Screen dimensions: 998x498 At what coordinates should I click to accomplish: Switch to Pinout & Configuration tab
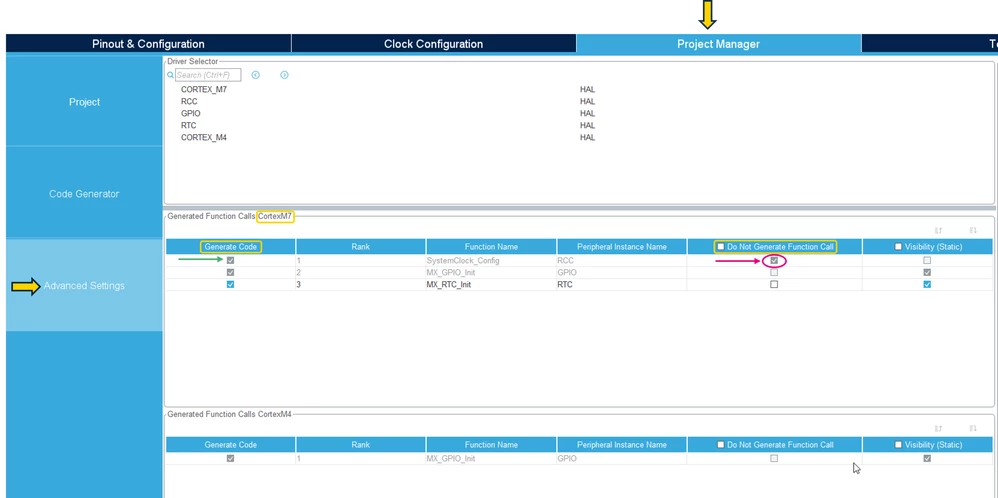point(148,44)
